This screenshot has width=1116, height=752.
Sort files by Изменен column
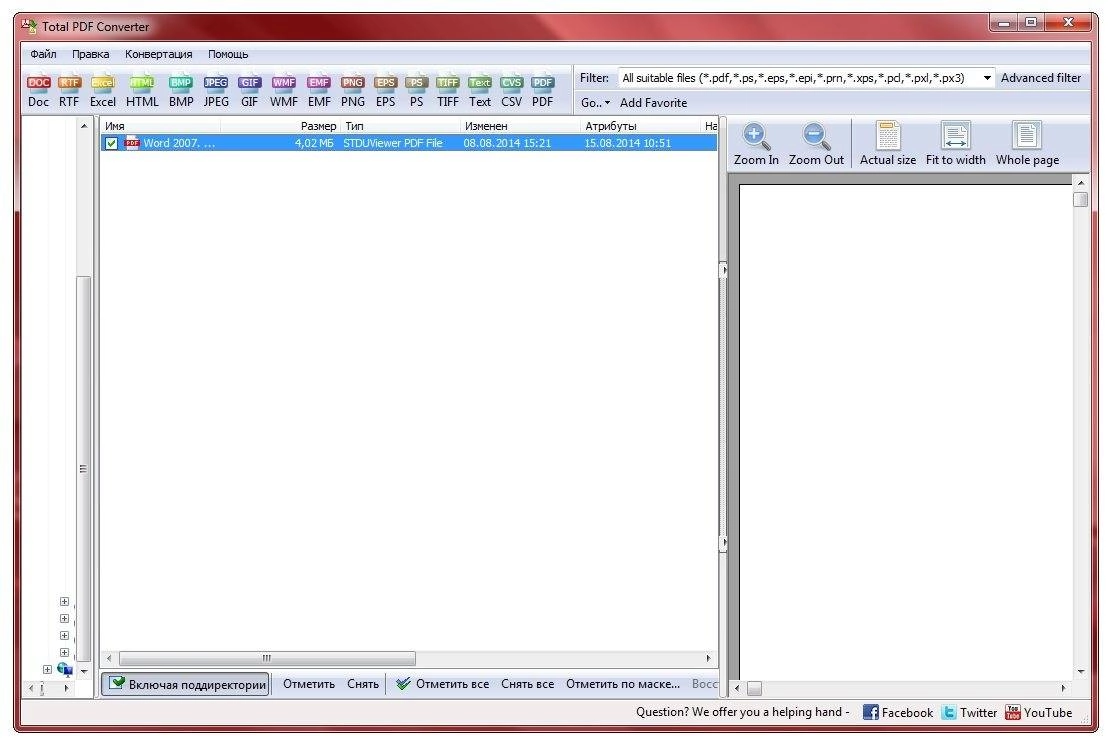tap(520, 126)
